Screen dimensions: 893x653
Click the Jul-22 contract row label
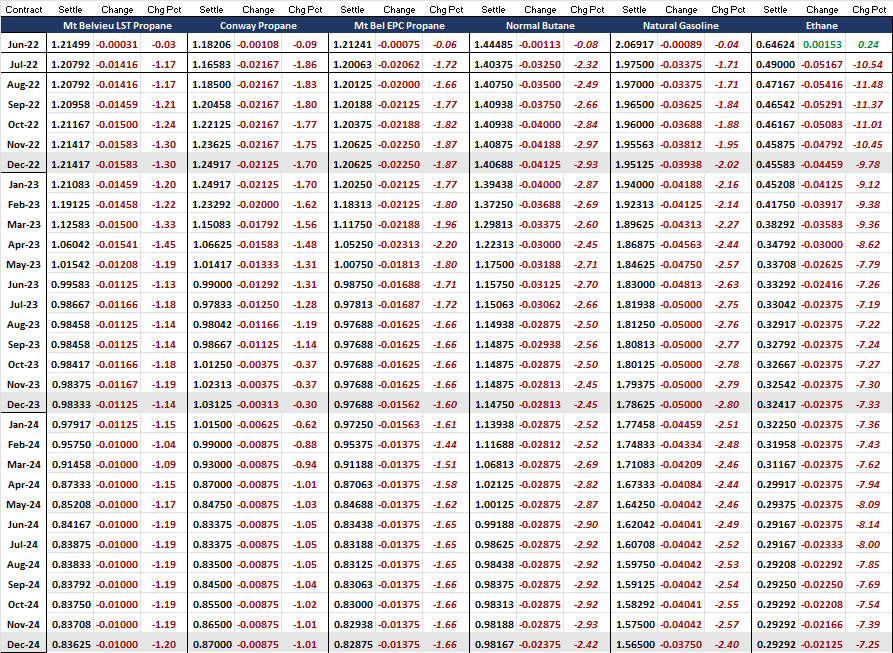[23, 64]
